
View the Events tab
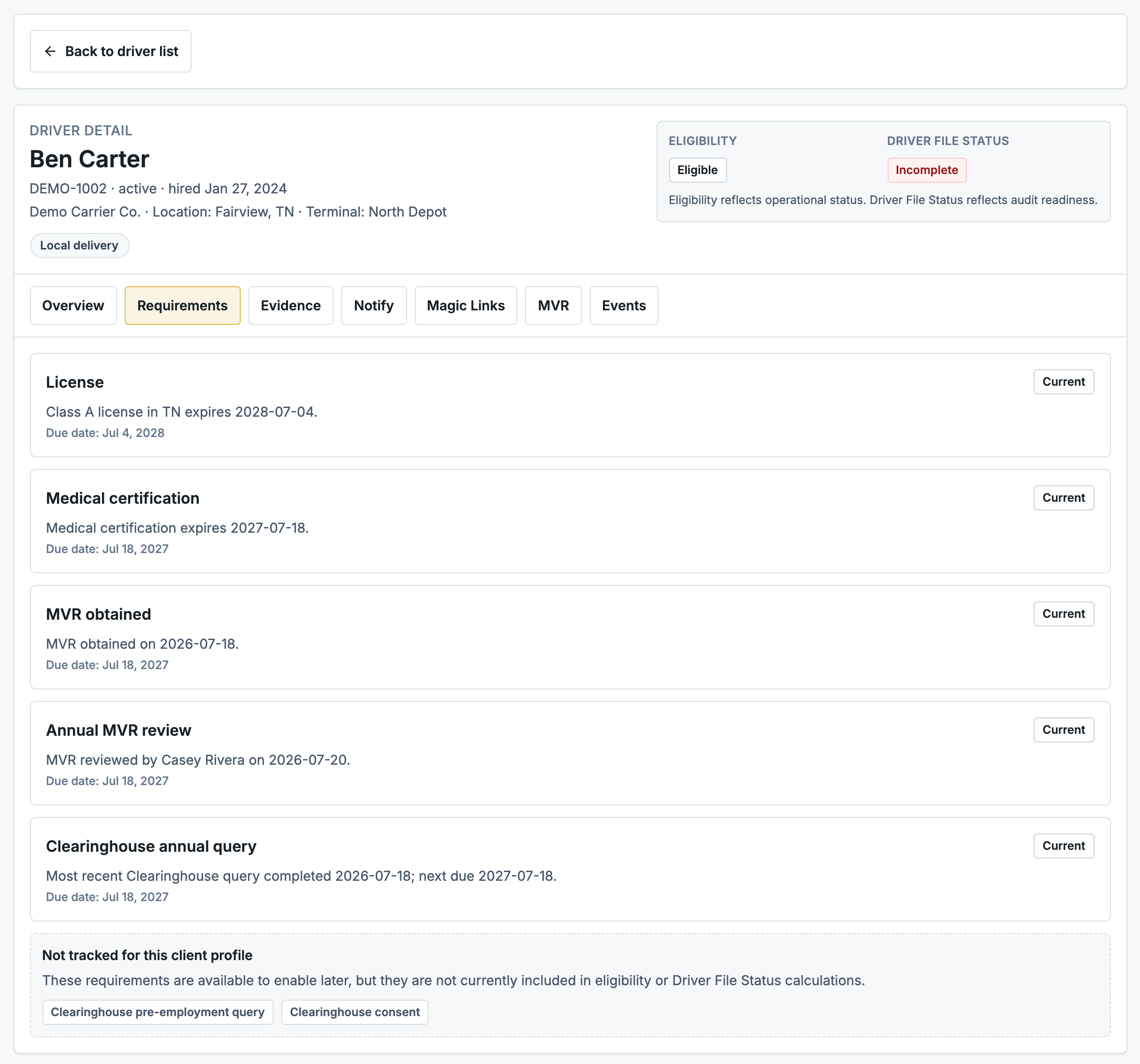(624, 306)
